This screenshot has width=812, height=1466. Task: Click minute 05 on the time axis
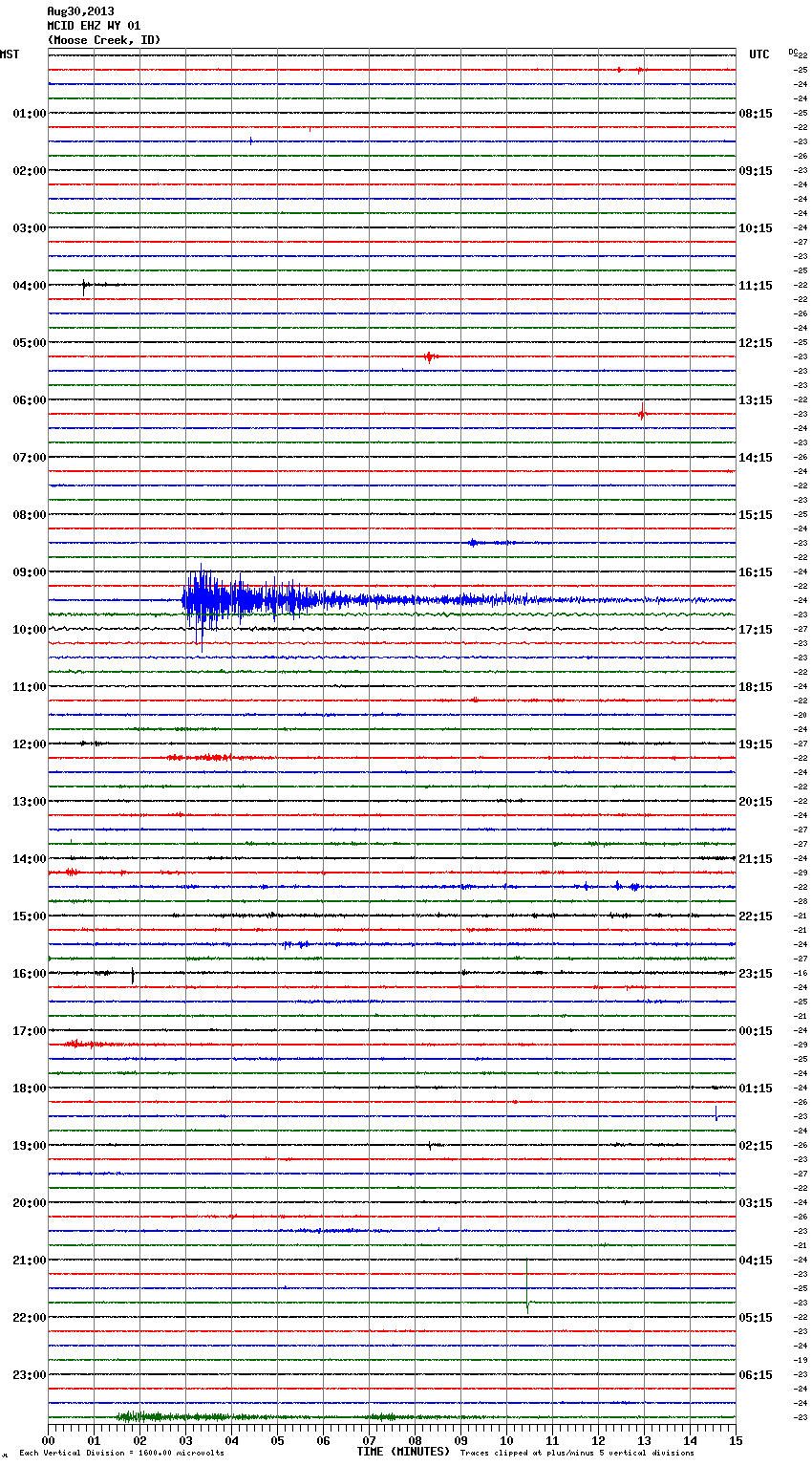[x=277, y=1440]
